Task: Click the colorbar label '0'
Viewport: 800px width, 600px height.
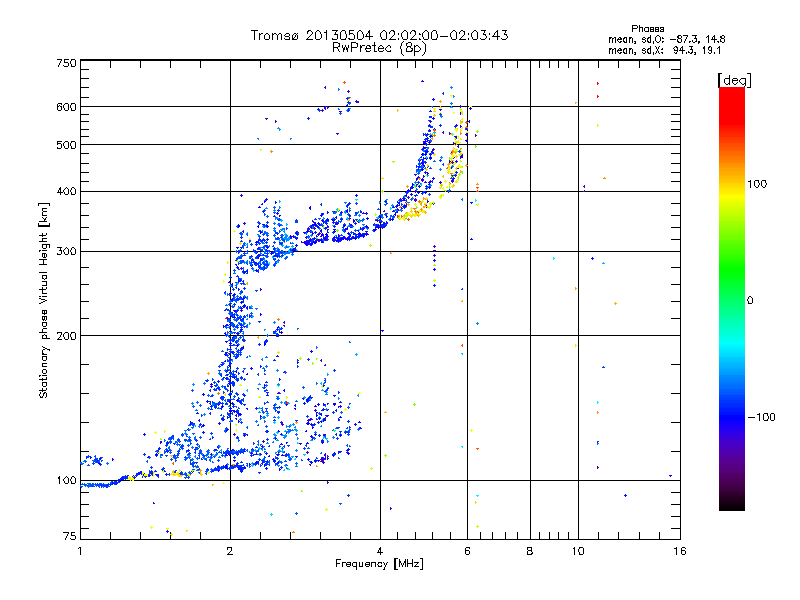Action: [x=750, y=301]
